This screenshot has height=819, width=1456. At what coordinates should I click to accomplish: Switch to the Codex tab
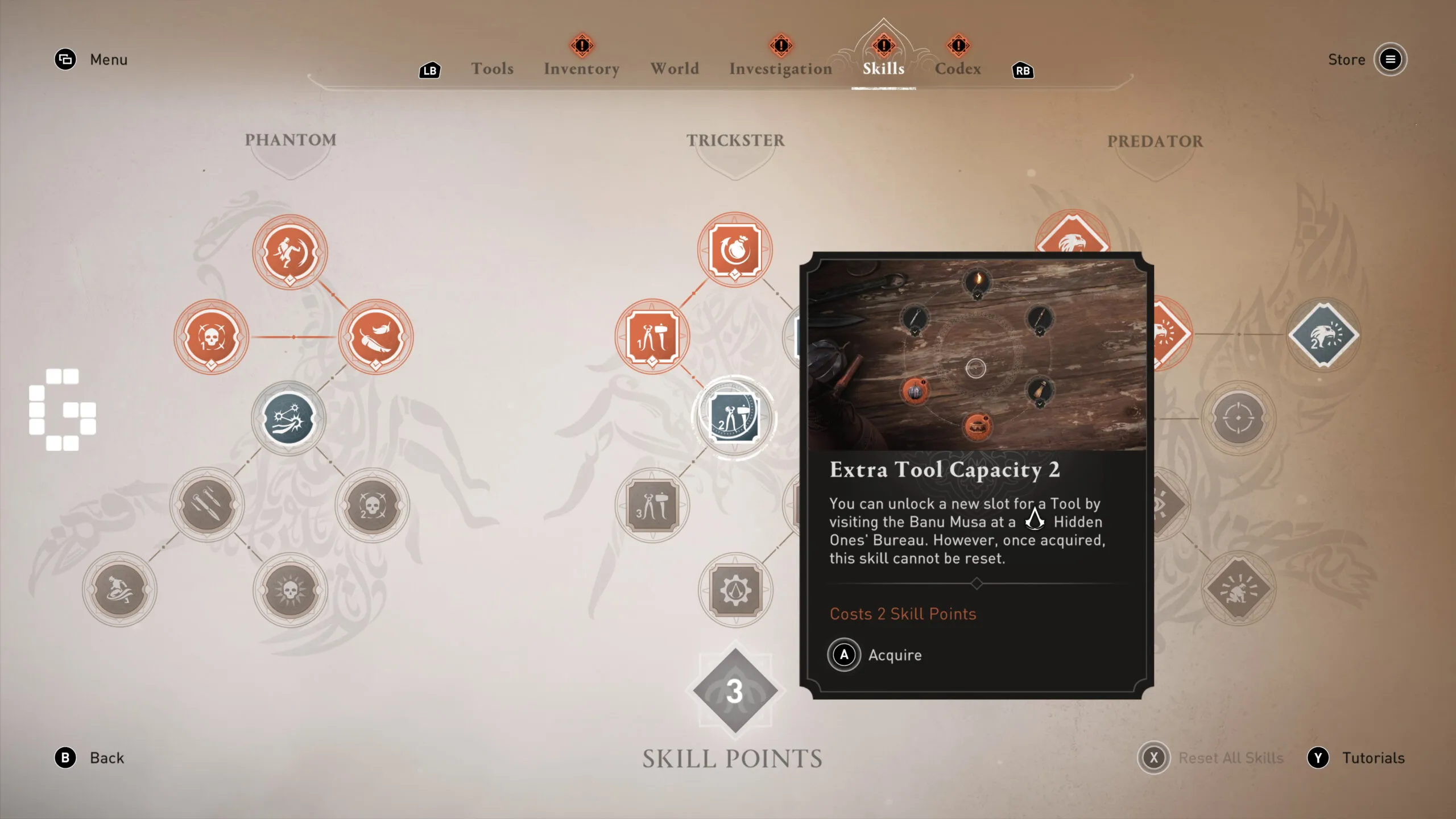pyautogui.click(x=957, y=68)
